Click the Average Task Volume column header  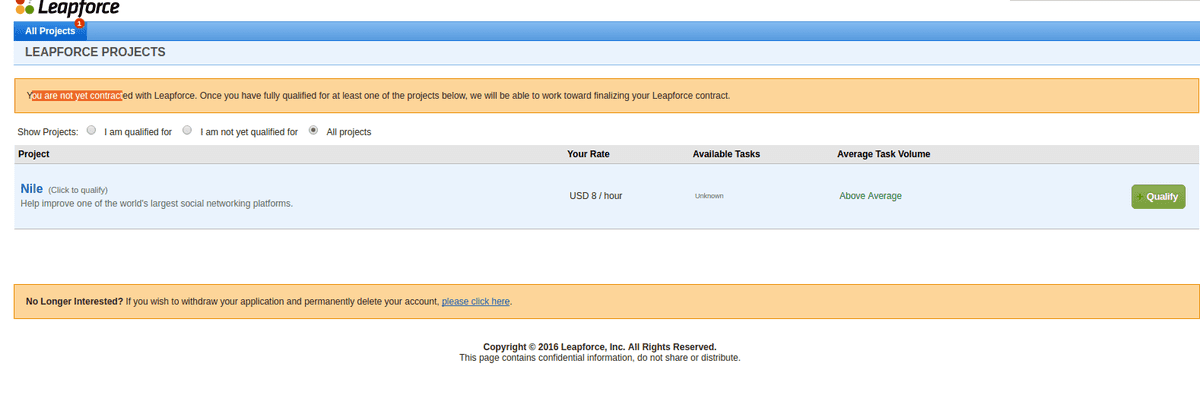[883, 154]
